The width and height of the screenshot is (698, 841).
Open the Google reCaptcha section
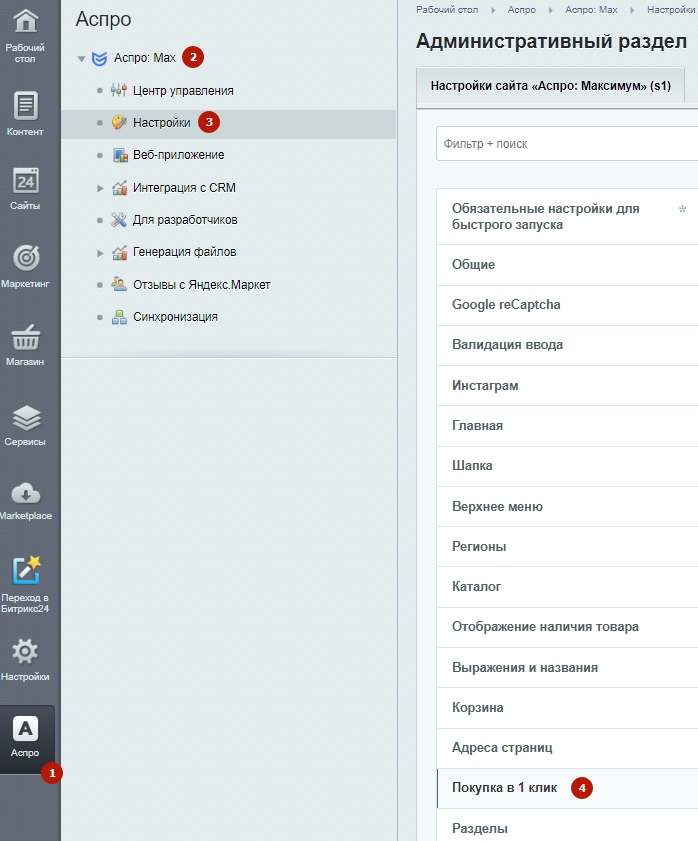coord(567,305)
